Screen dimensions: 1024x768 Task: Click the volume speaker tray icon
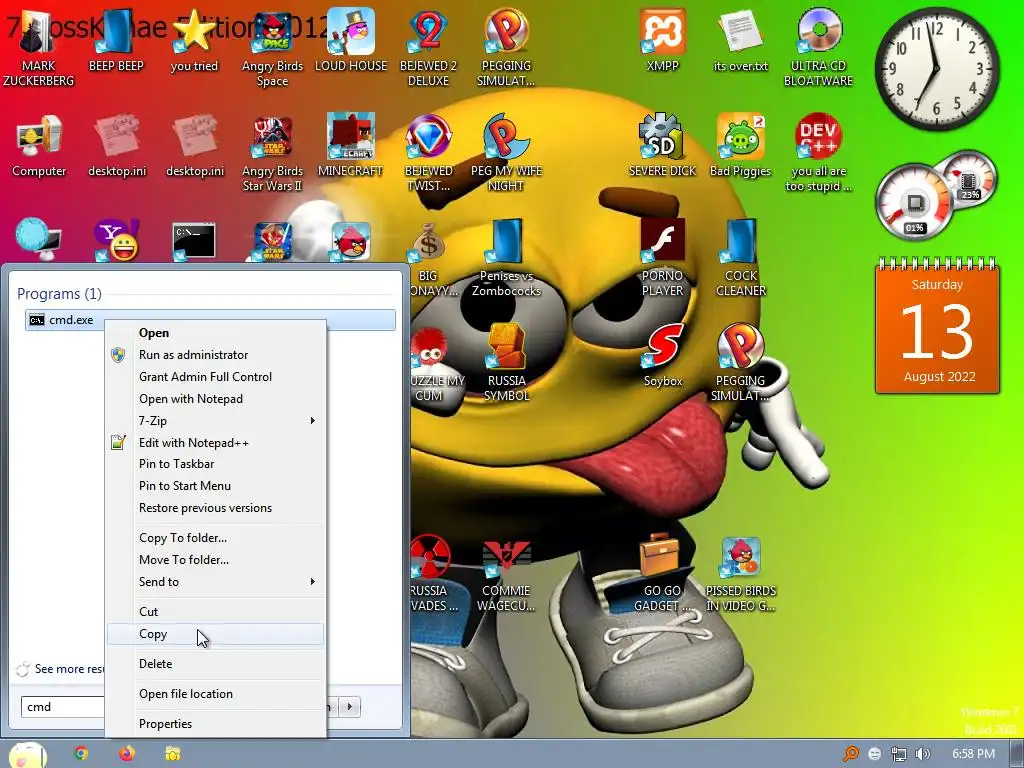pyautogui.click(x=922, y=754)
